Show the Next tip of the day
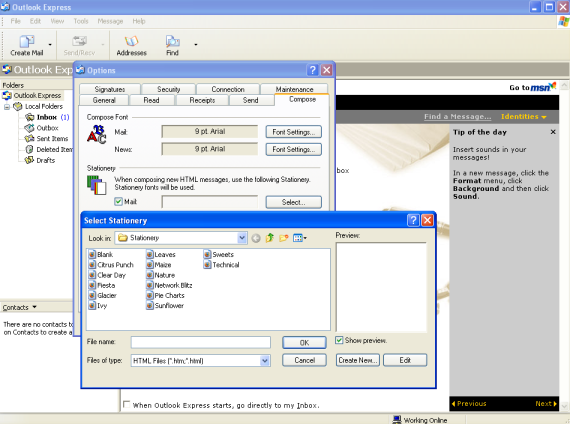Screen dimensions: 570x424 pyautogui.click(x=546, y=404)
